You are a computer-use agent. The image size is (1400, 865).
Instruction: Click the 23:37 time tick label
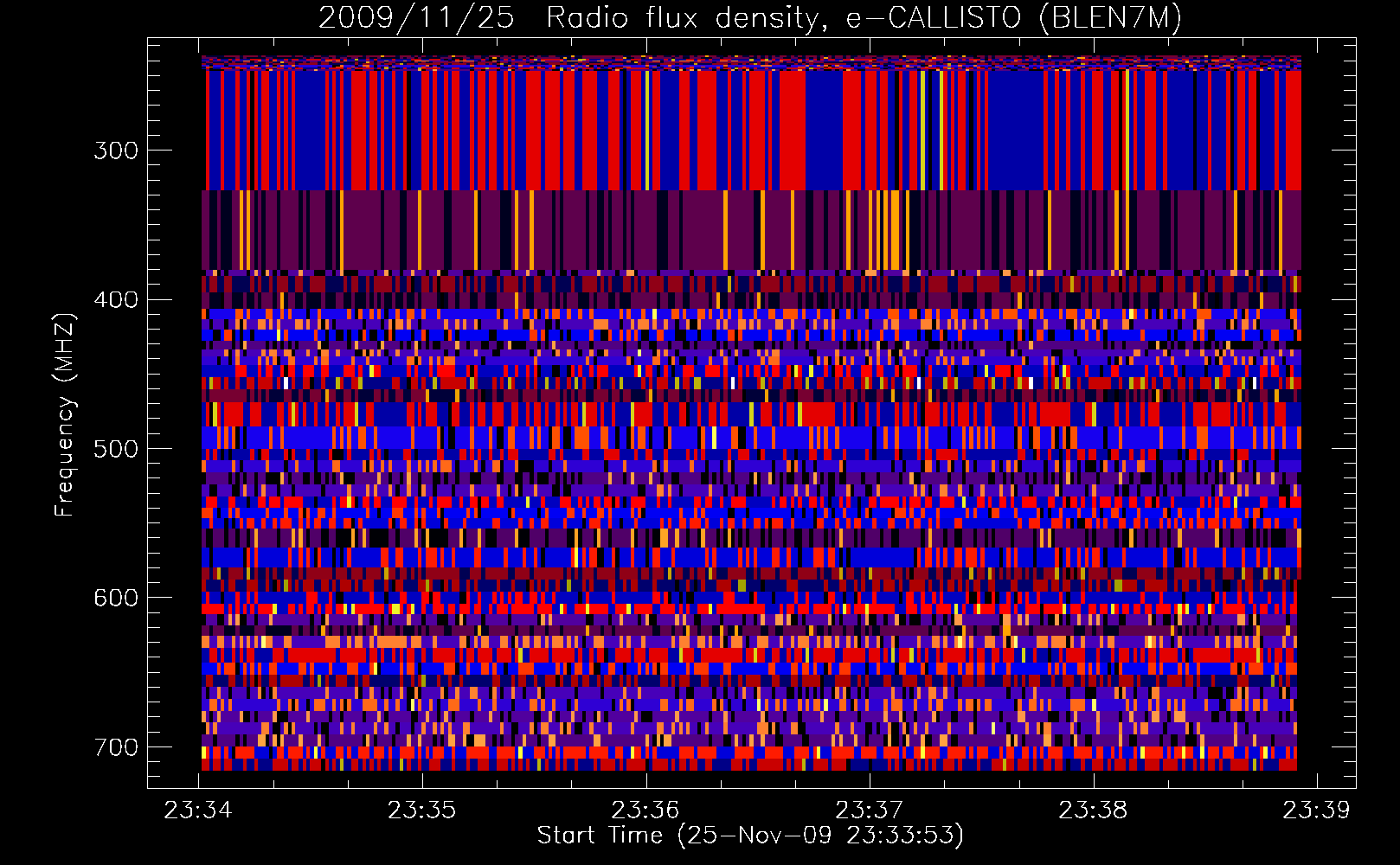coord(870,810)
